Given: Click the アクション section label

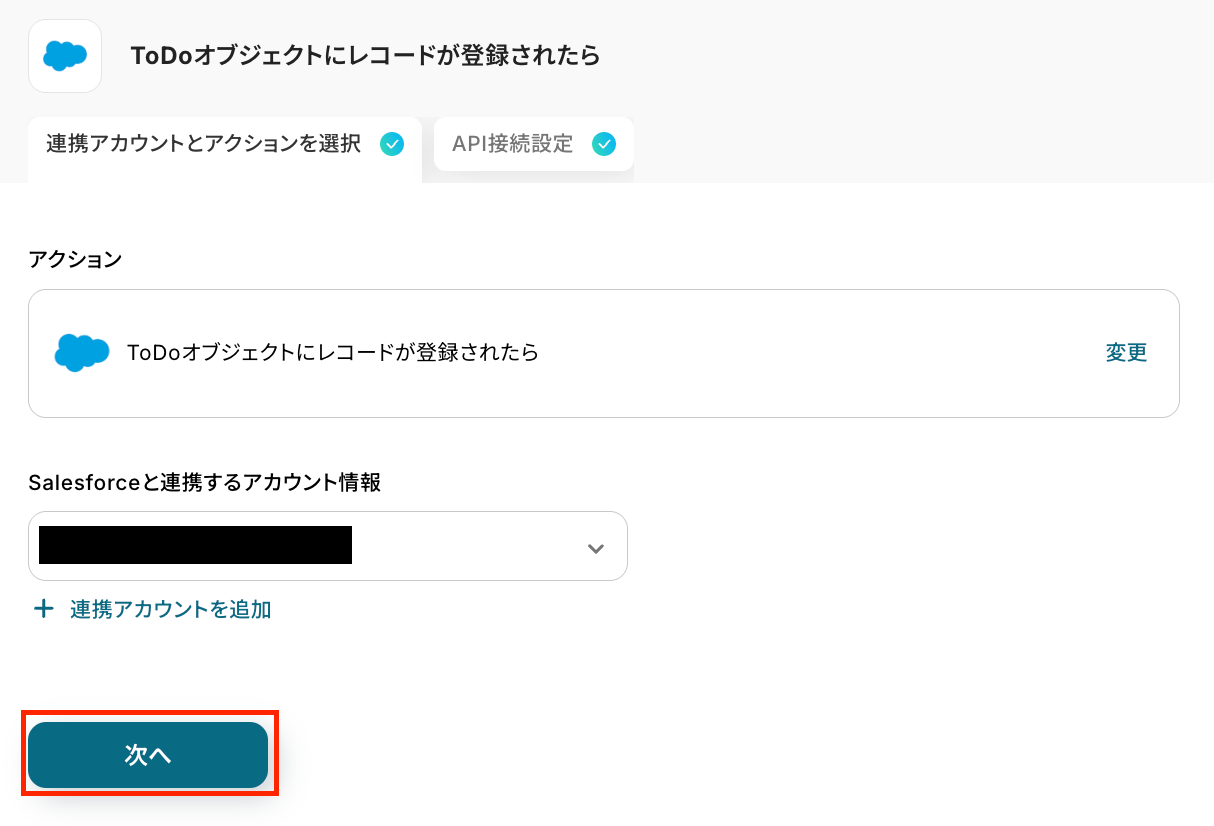Looking at the screenshot, I should point(75,260).
